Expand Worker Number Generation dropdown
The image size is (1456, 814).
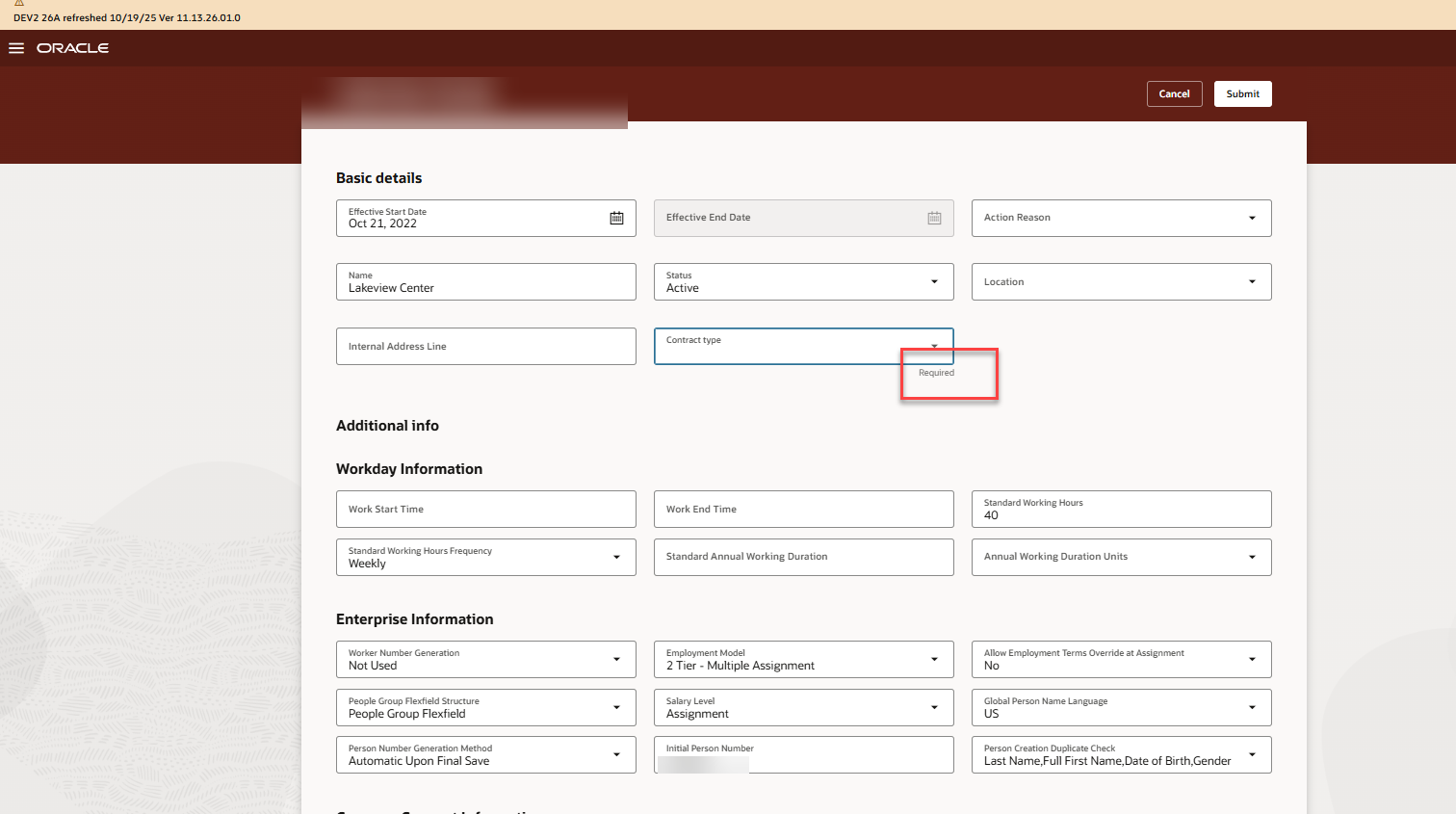(x=616, y=659)
